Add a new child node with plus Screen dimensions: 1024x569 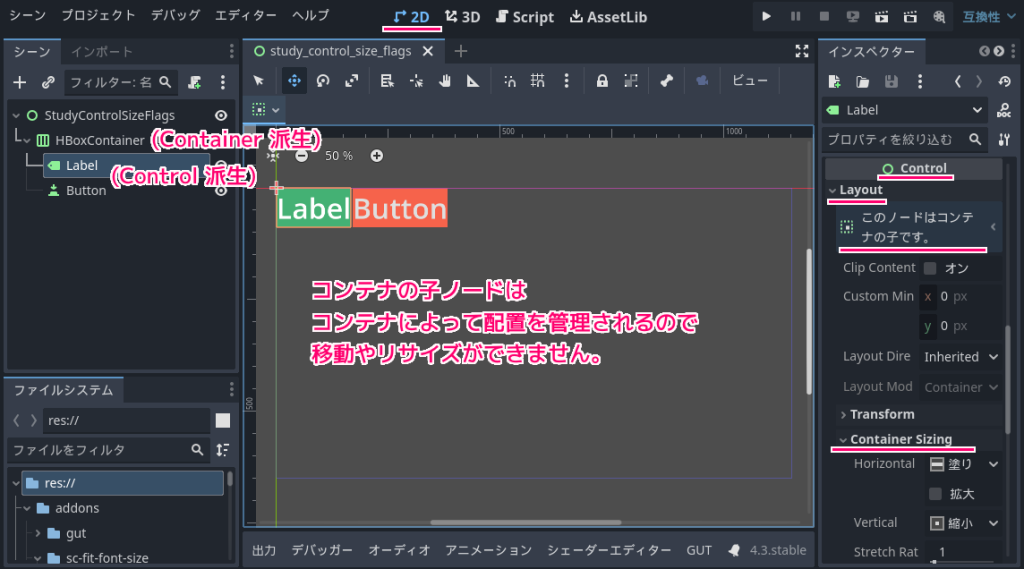click(20, 82)
